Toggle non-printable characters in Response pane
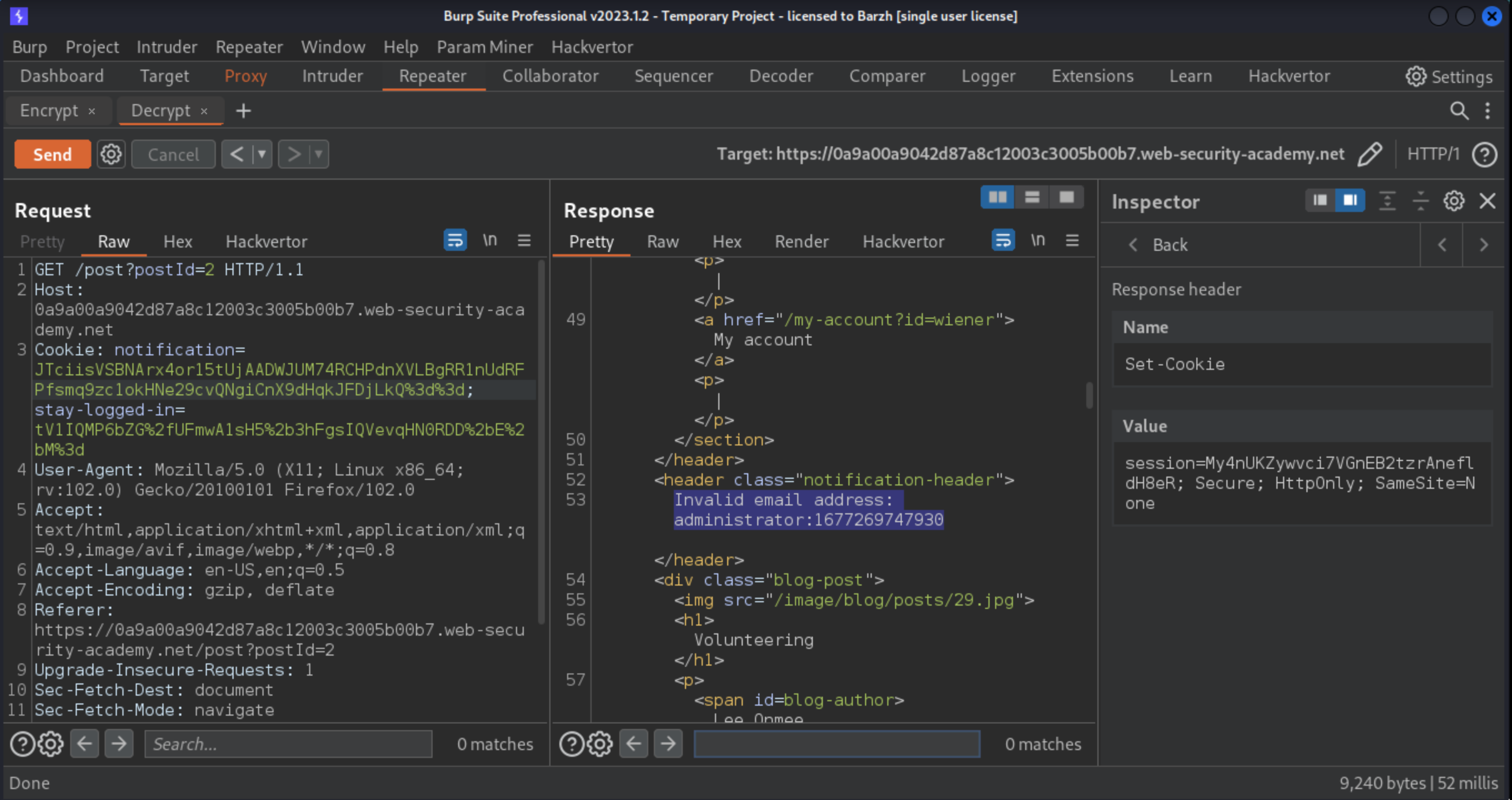Screen dimensions: 1512x800 (1038, 240)
